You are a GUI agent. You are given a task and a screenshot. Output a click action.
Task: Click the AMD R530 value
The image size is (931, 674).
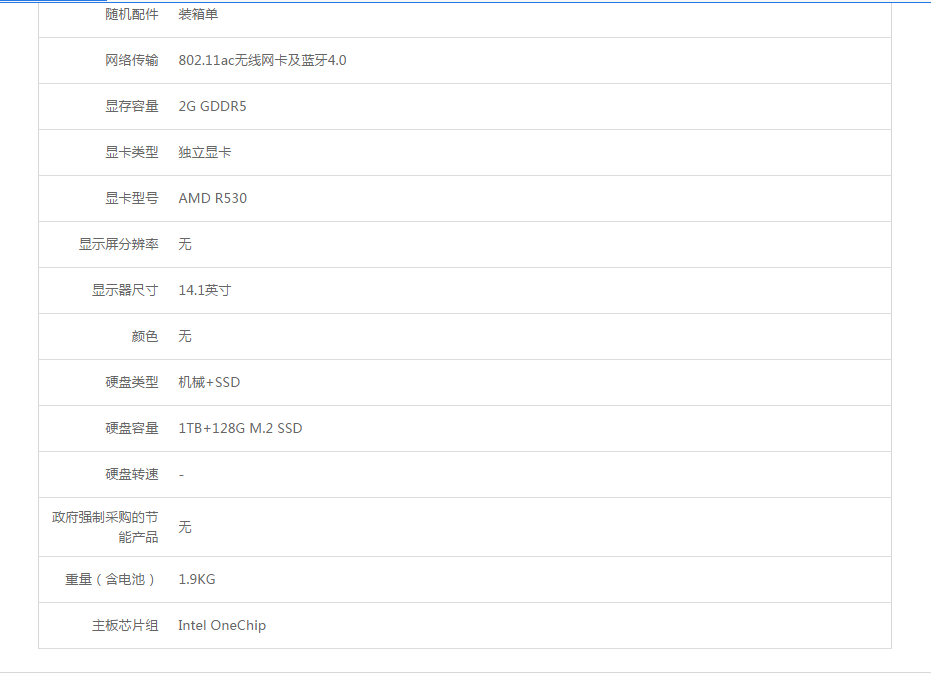(212, 198)
